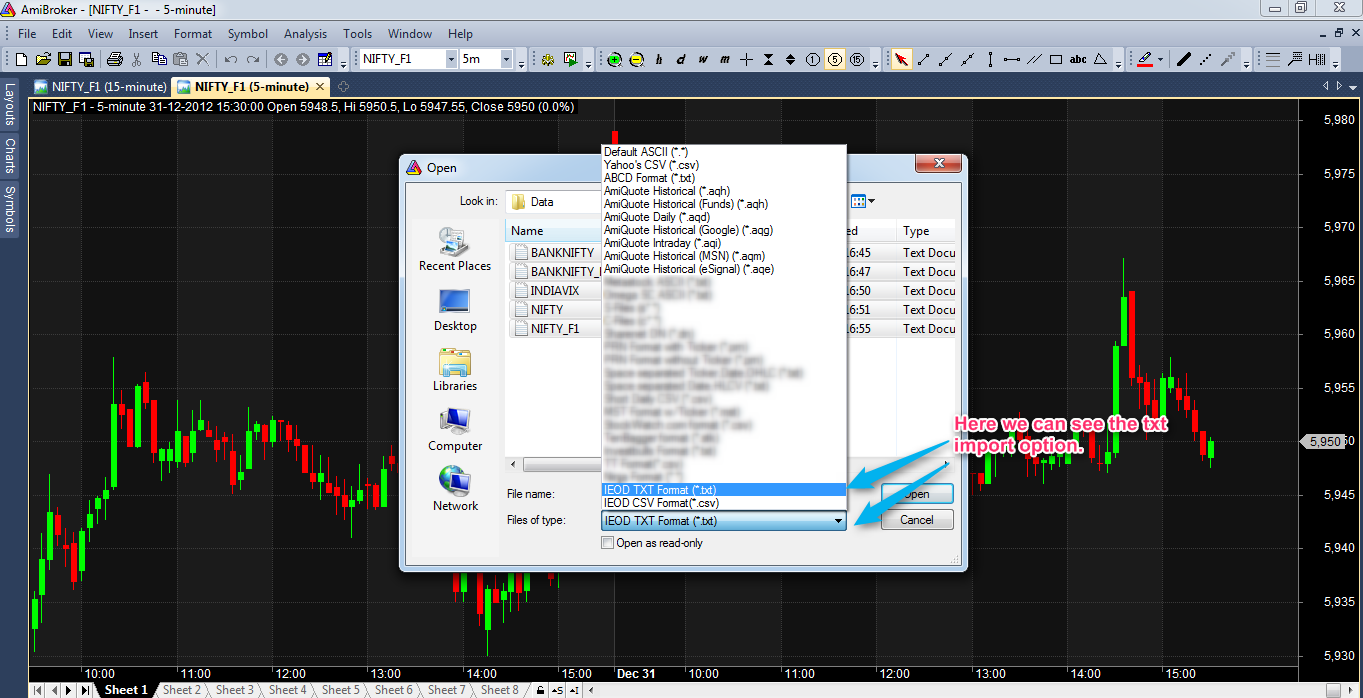The image size is (1363, 698).
Task: Click the Computer shortcut in Open dialog
Action: click(x=455, y=430)
